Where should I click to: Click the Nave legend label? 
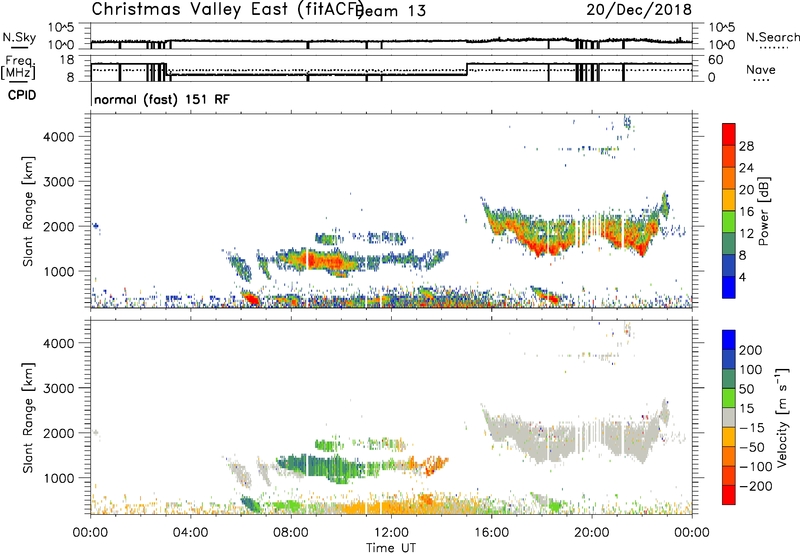coord(761,69)
